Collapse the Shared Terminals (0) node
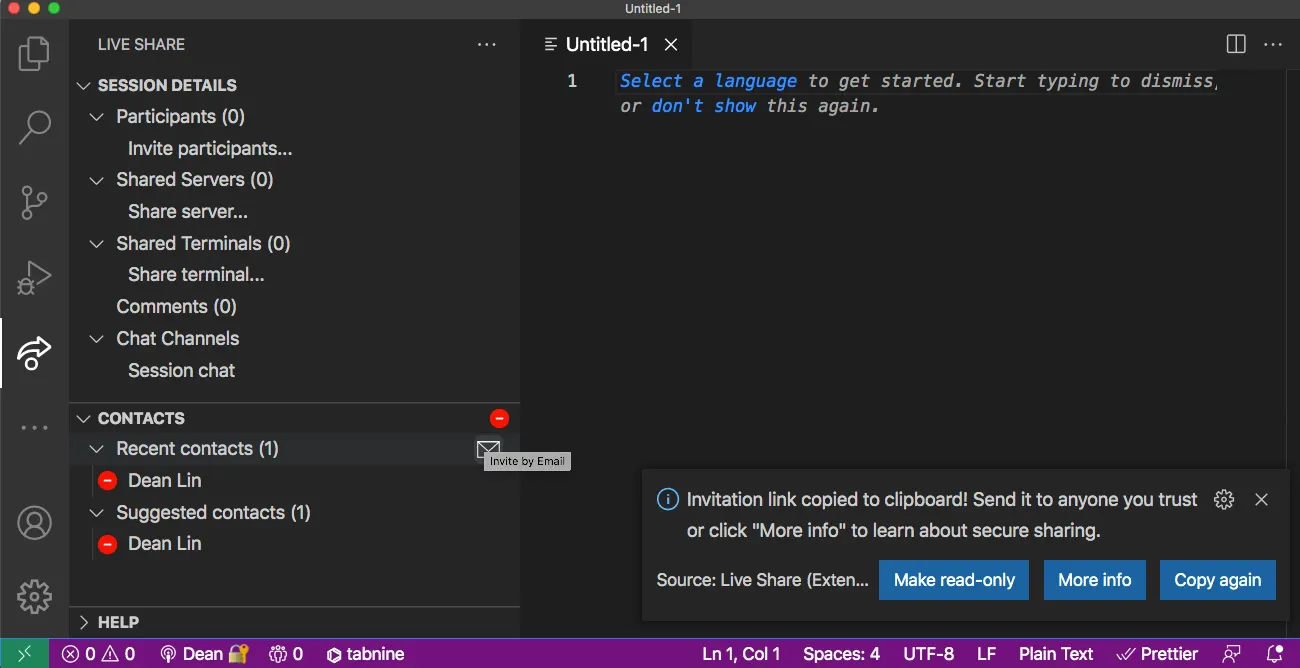This screenshot has width=1300, height=668. tap(97, 244)
